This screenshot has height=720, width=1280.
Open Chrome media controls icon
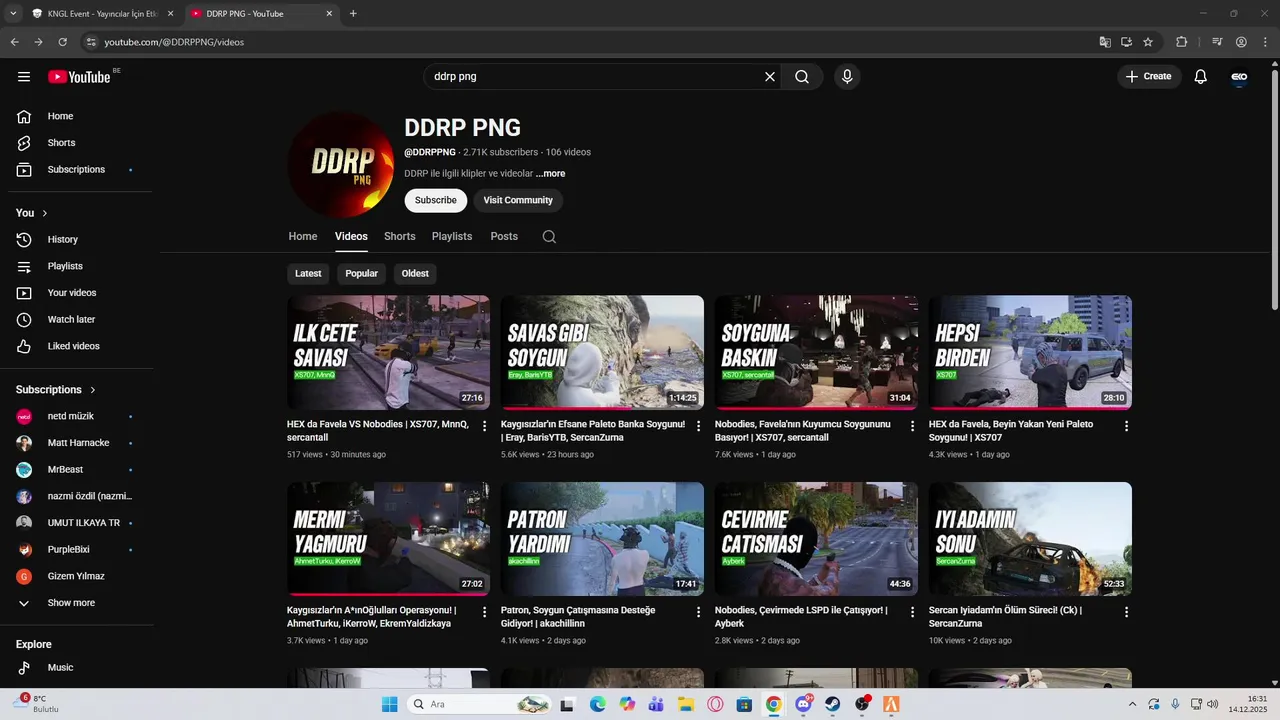point(1217,42)
